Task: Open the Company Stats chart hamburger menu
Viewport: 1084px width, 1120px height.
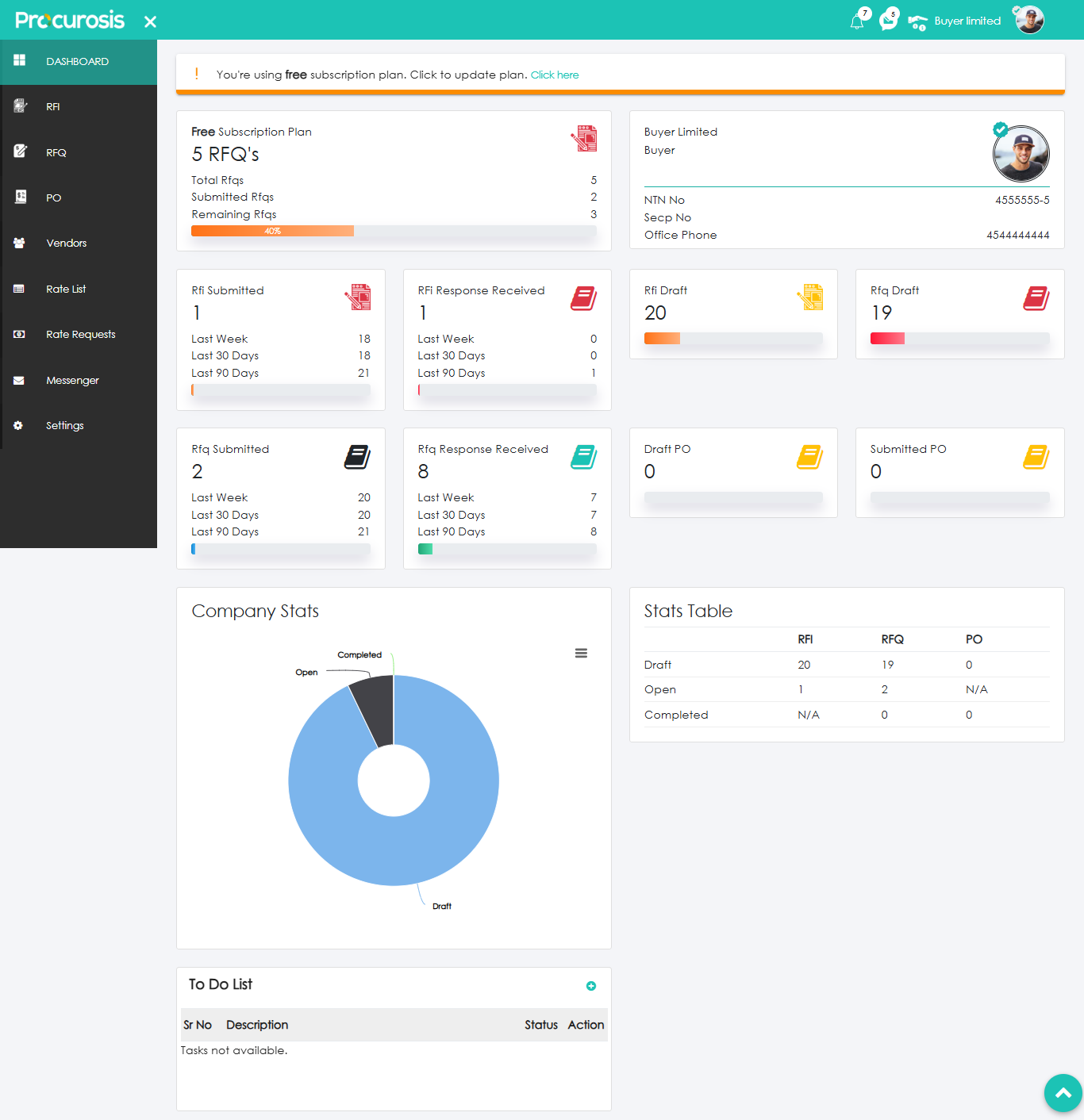Action: click(581, 653)
